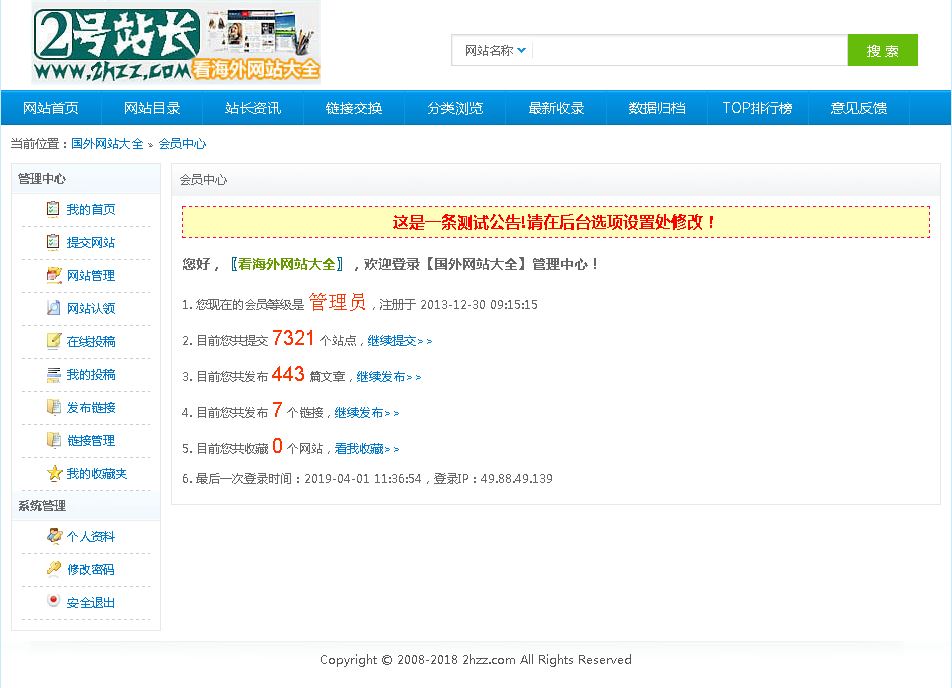Click the 系统管理 sidebar heading
952x688 pixels.
[42, 505]
